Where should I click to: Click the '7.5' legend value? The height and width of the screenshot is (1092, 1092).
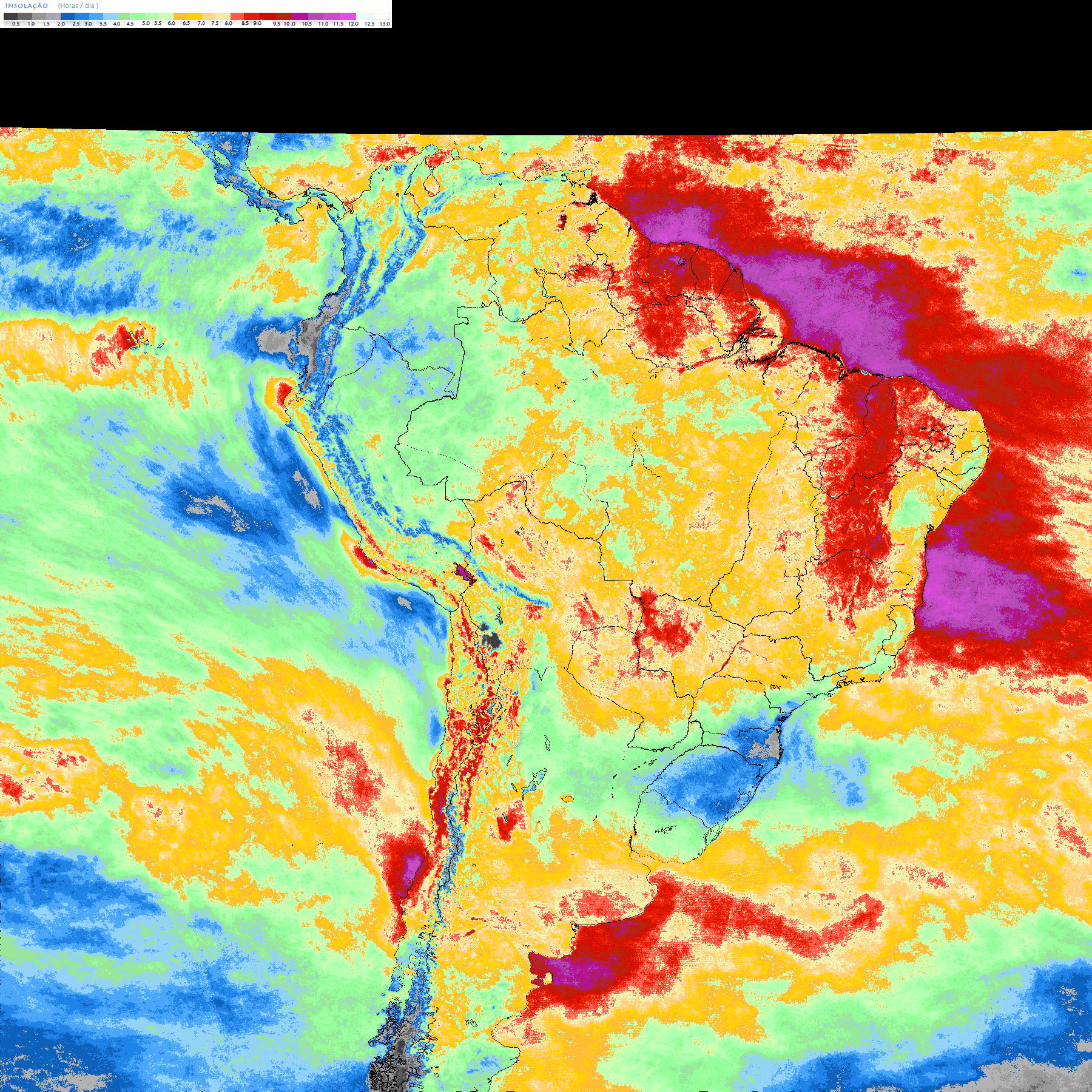215,23
